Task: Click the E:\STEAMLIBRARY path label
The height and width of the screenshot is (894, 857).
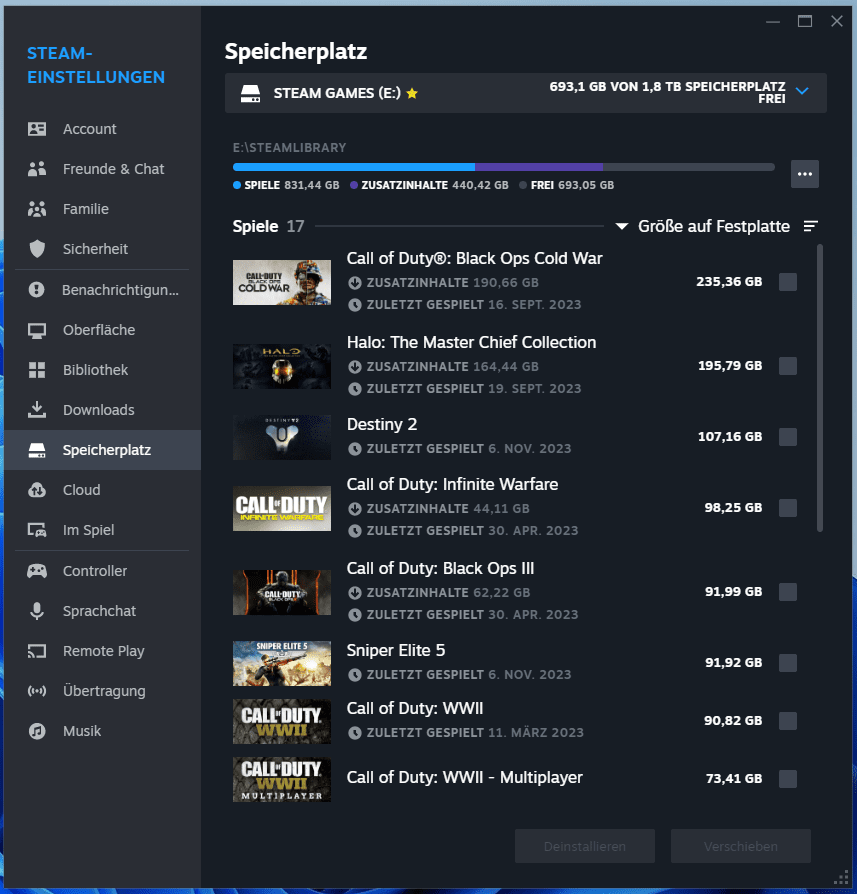Action: pyautogui.click(x=289, y=148)
